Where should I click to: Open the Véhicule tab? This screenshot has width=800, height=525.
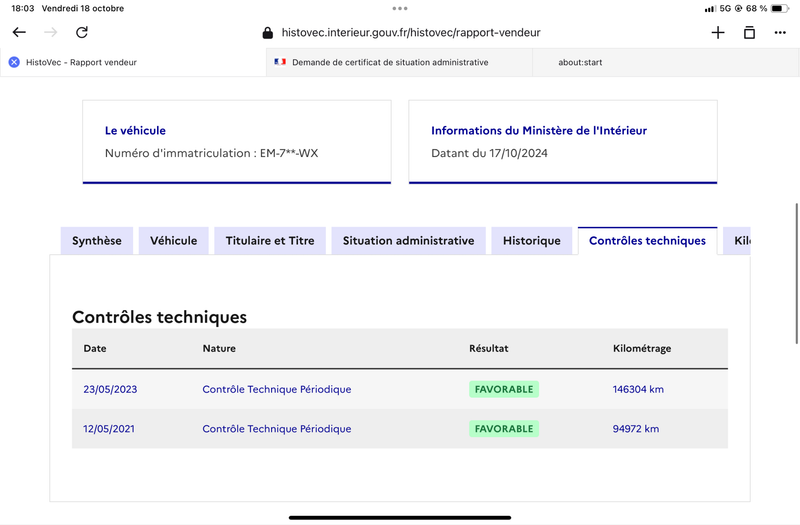point(173,241)
